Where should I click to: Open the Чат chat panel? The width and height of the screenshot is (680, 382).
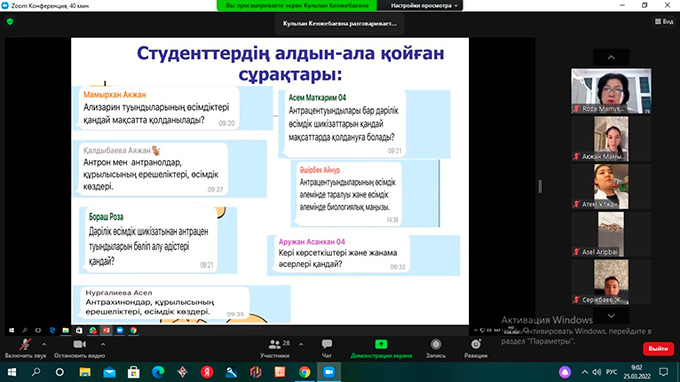point(327,349)
